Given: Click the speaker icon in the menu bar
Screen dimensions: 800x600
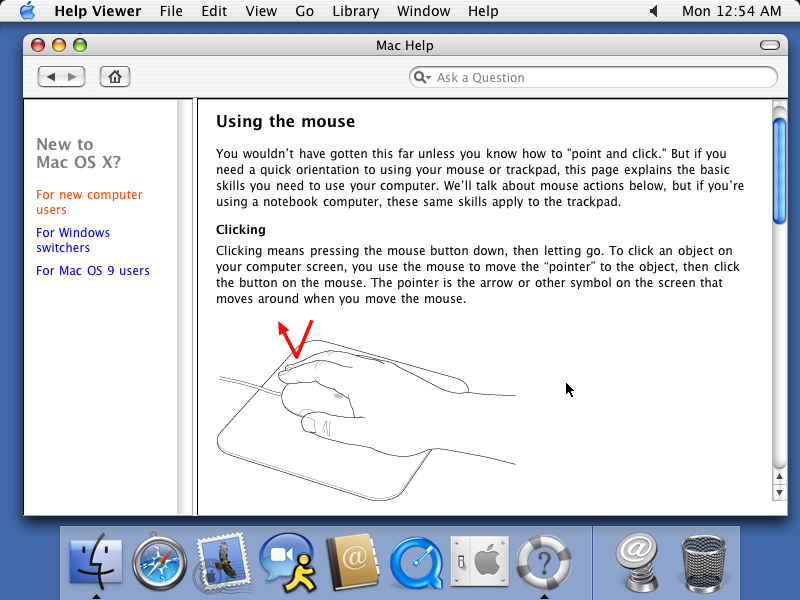Looking at the screenshot, I should (654, 11).
